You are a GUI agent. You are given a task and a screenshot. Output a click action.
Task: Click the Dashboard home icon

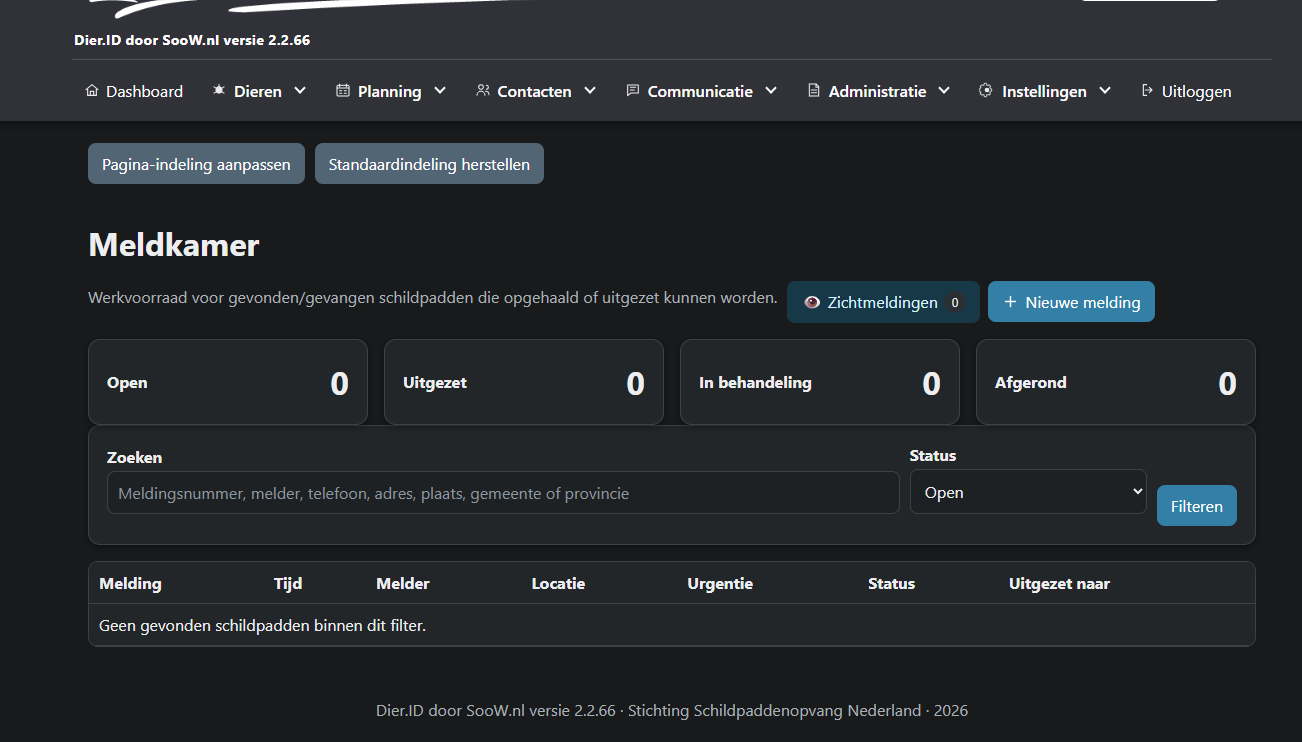pos(93,91)
